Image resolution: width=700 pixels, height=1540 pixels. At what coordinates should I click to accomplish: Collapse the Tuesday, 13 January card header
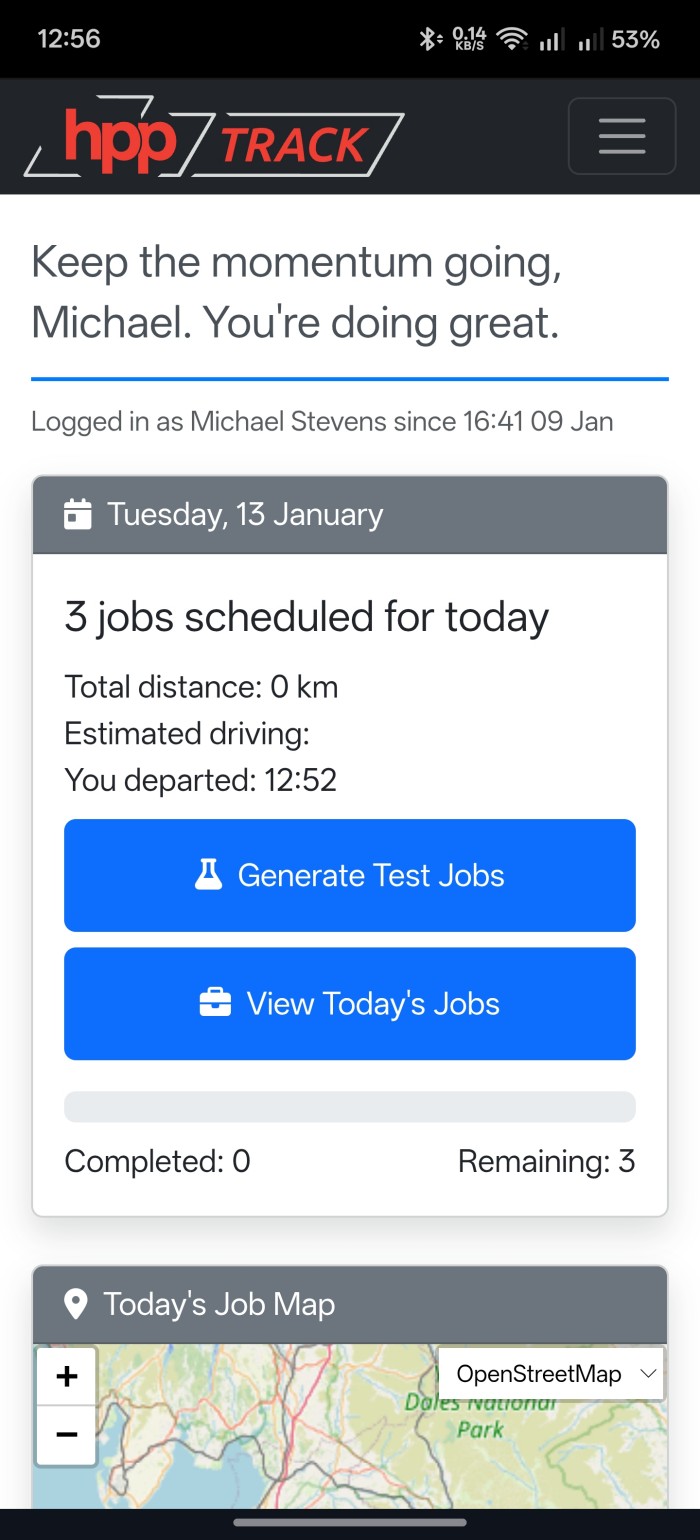pyautogui.click(x=350, y=514)
